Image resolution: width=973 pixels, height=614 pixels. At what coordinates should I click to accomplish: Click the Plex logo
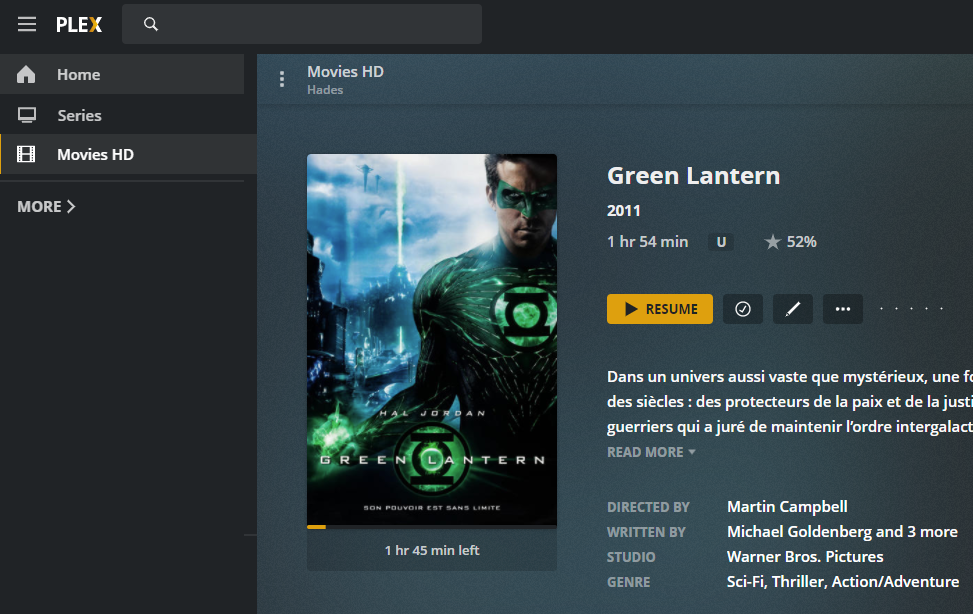[x=79, y=25]
